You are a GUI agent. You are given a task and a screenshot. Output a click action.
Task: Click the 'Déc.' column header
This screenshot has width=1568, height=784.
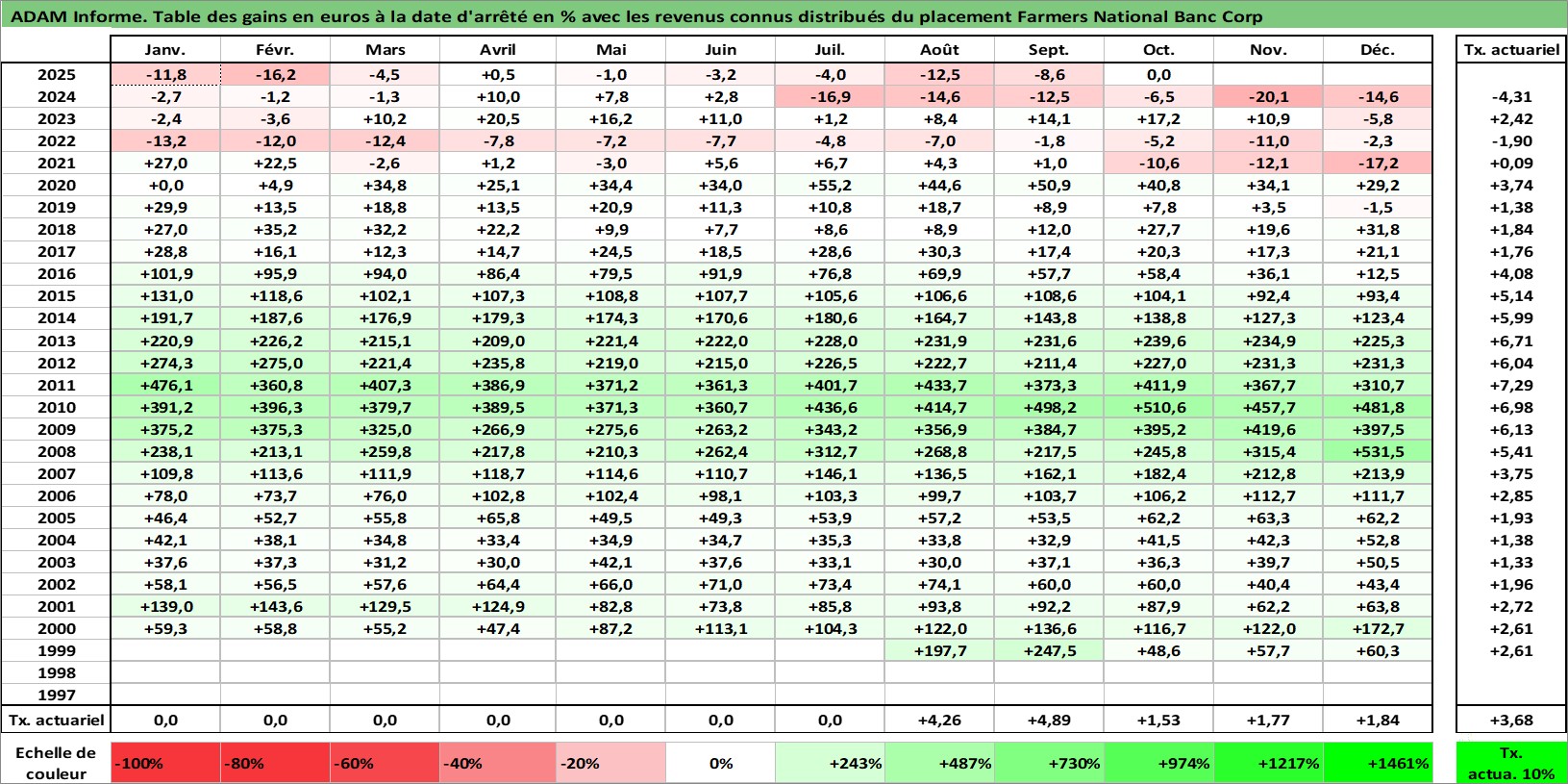1378,50
